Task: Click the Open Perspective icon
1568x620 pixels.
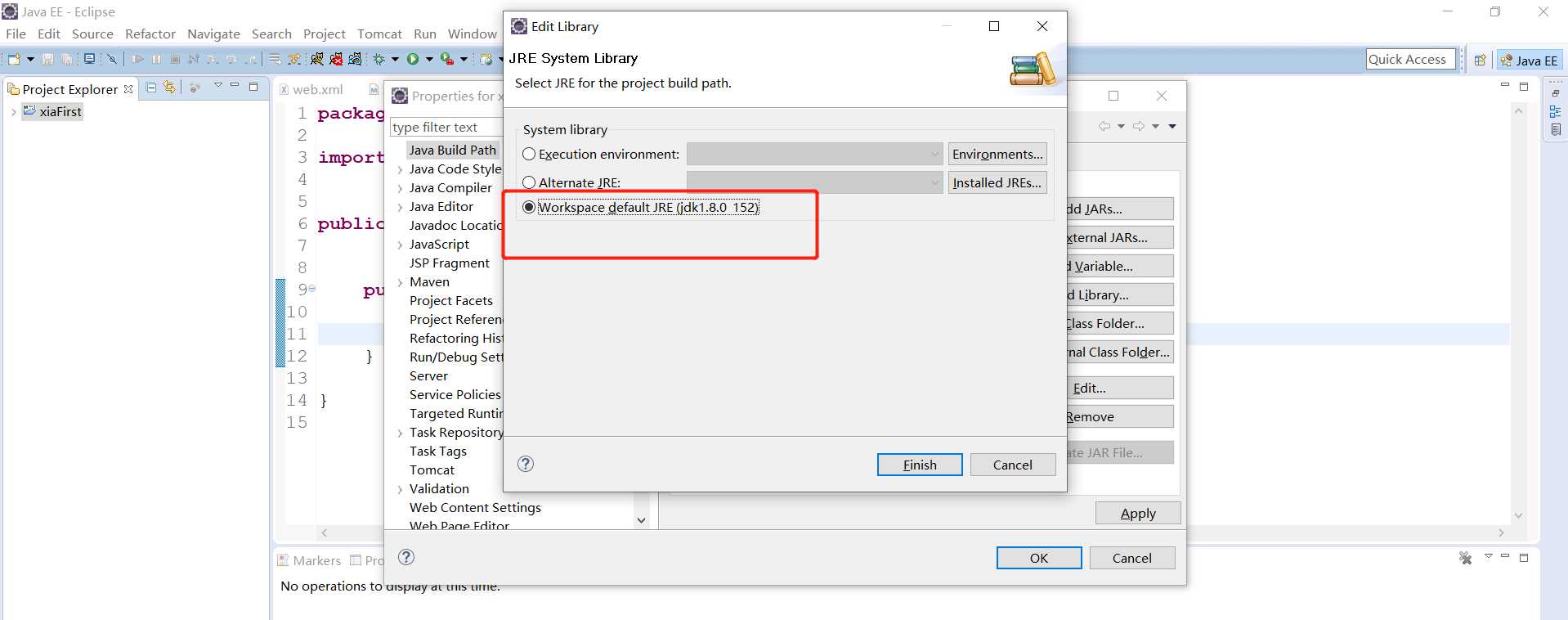Action: click(x=1480, y=60)
